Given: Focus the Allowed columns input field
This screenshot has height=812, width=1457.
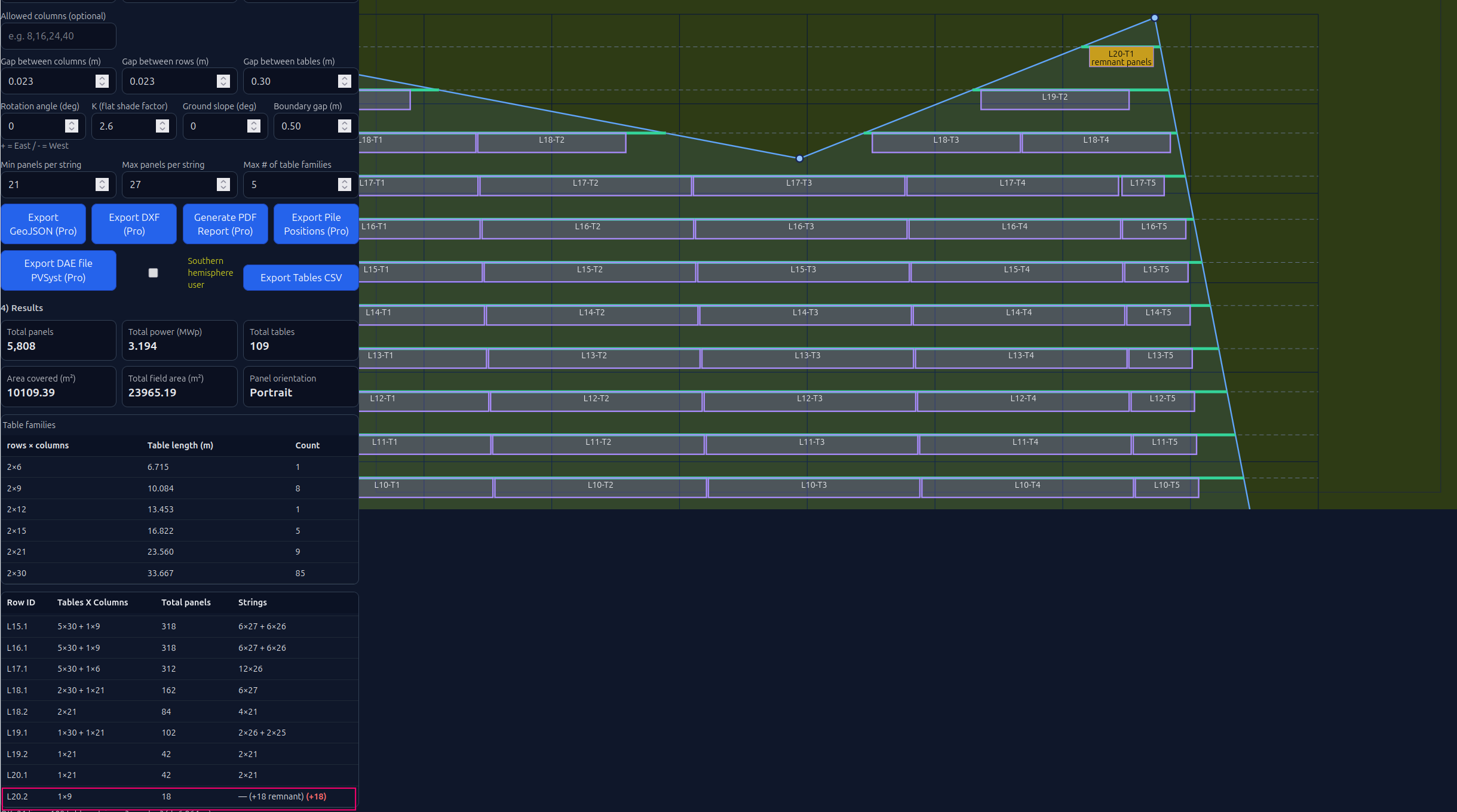Looking at the screenshot, I should click(59, 36).
